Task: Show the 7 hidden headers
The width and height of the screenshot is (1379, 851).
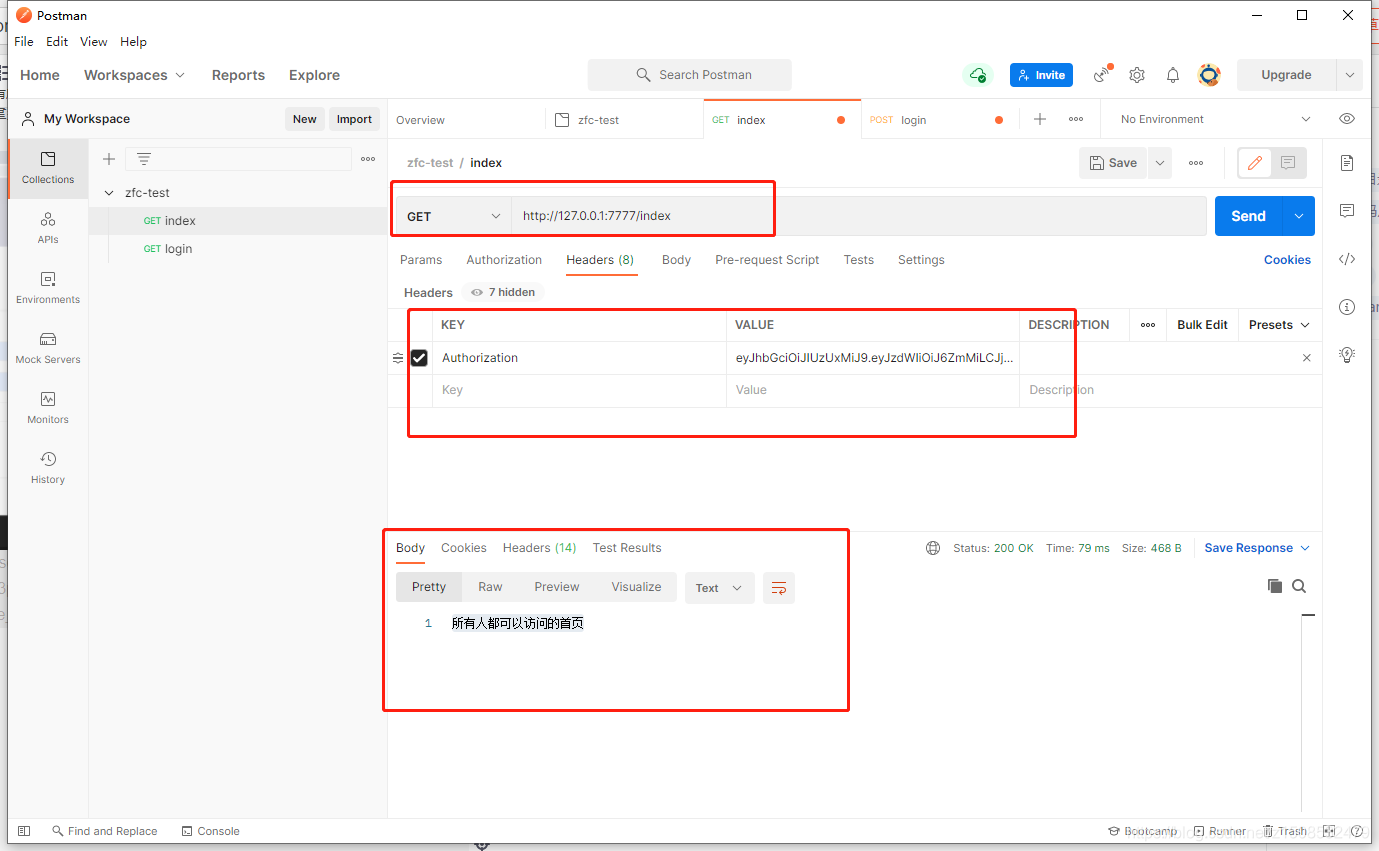Action: 503,292
